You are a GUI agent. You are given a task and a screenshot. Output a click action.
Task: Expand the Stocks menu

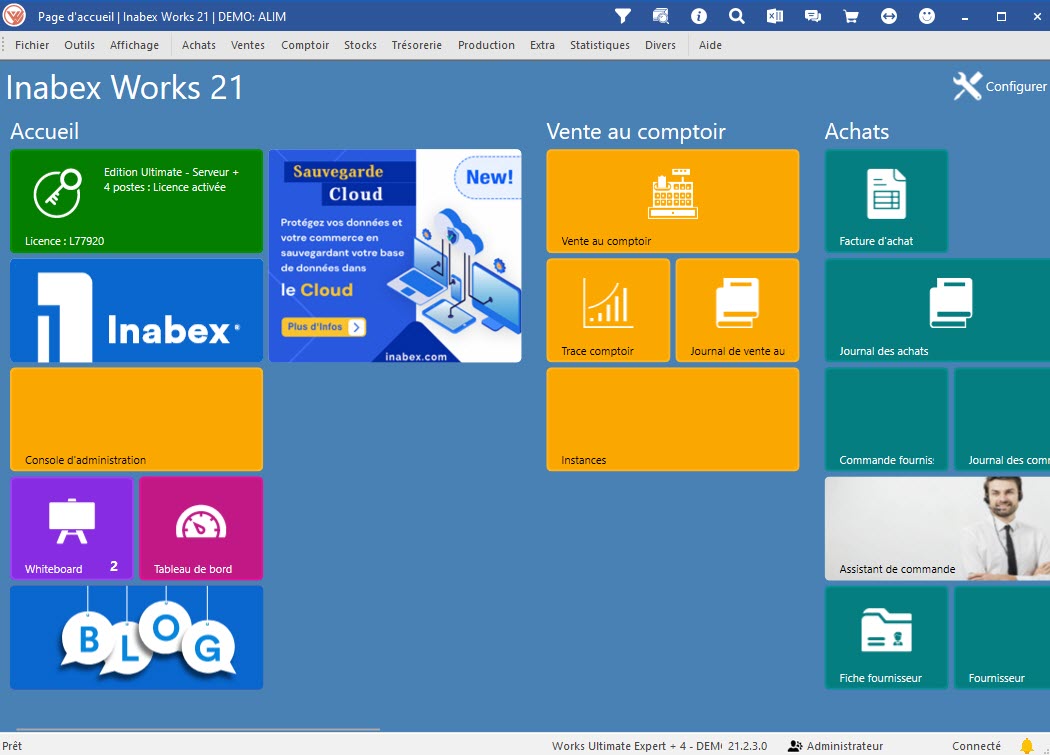[360, 45]
